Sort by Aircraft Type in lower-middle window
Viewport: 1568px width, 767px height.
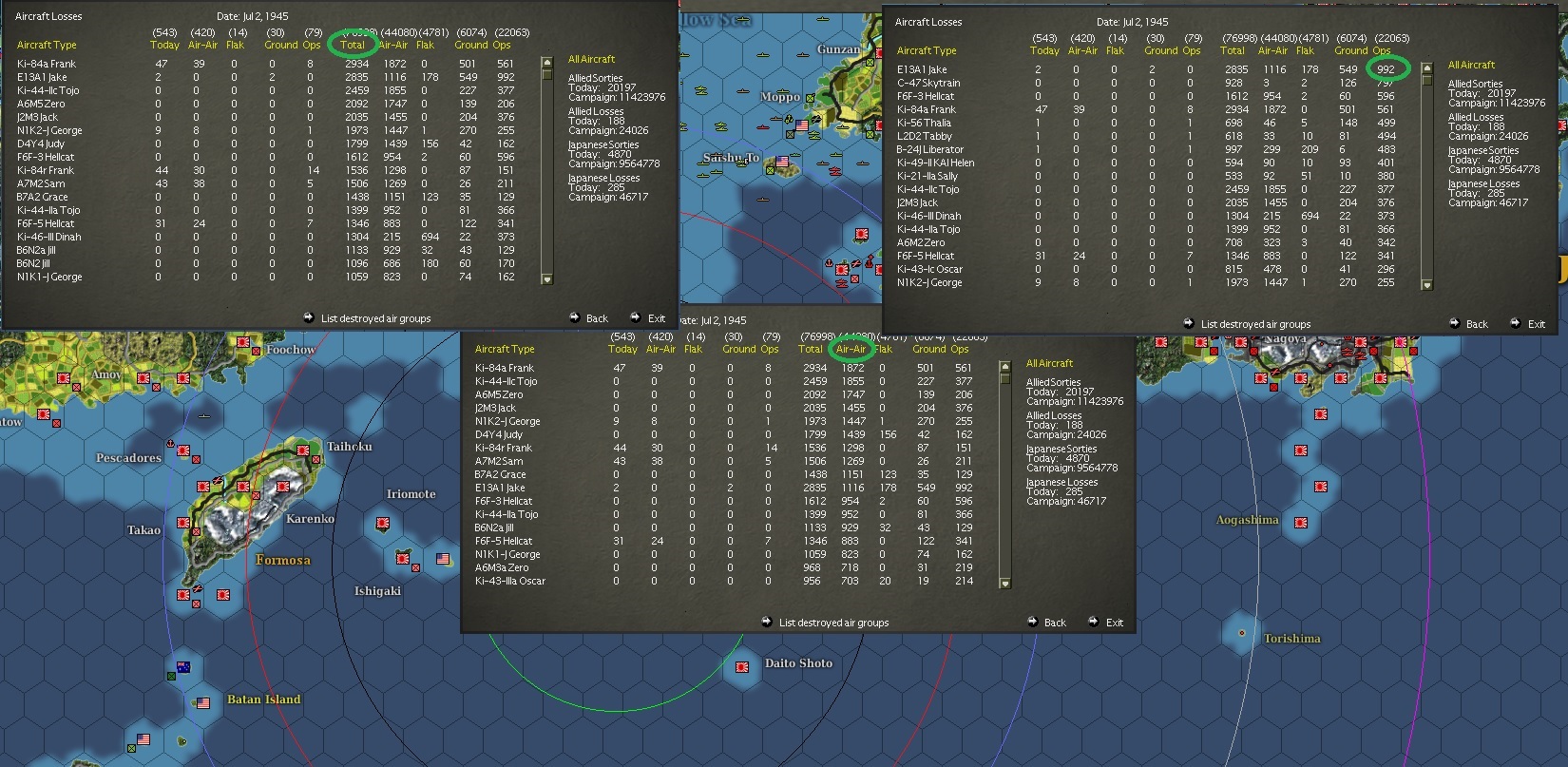[x=505, y=349]
